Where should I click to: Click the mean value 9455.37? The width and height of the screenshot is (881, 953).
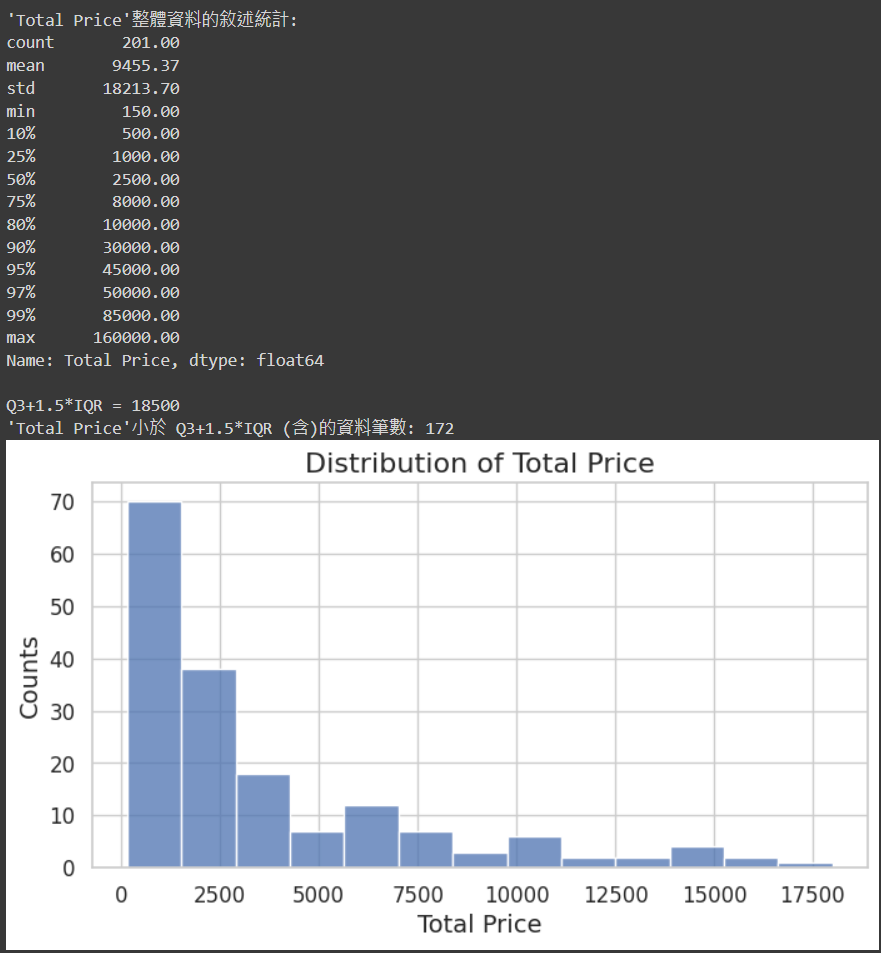click(146, 66)
